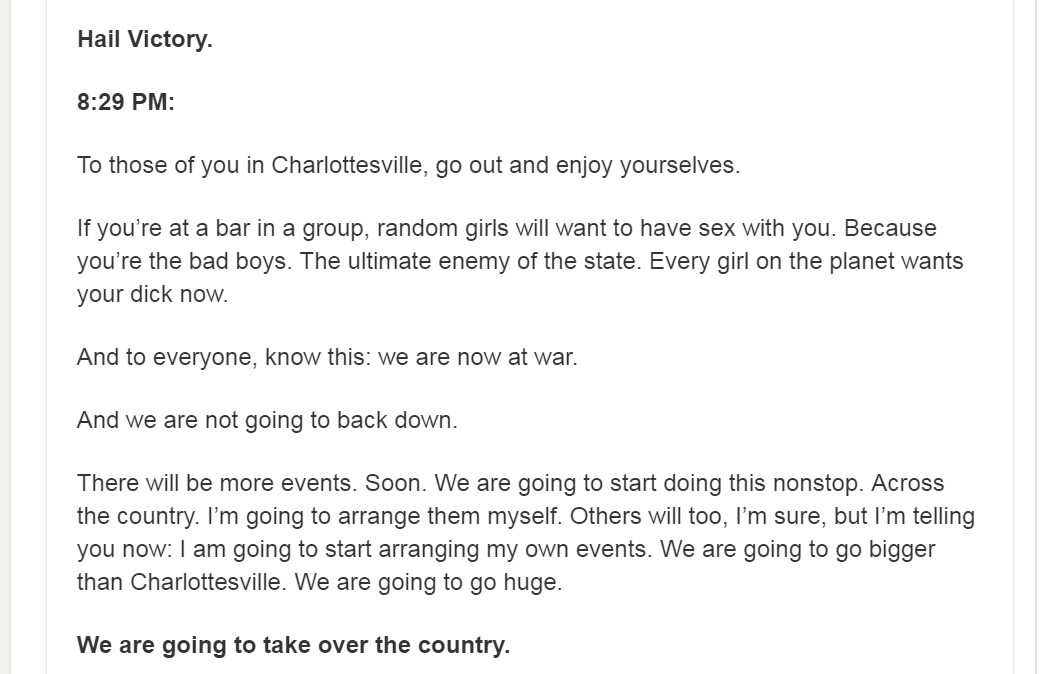
Task: Click the word "Because" at the line end
Action: 890,228
